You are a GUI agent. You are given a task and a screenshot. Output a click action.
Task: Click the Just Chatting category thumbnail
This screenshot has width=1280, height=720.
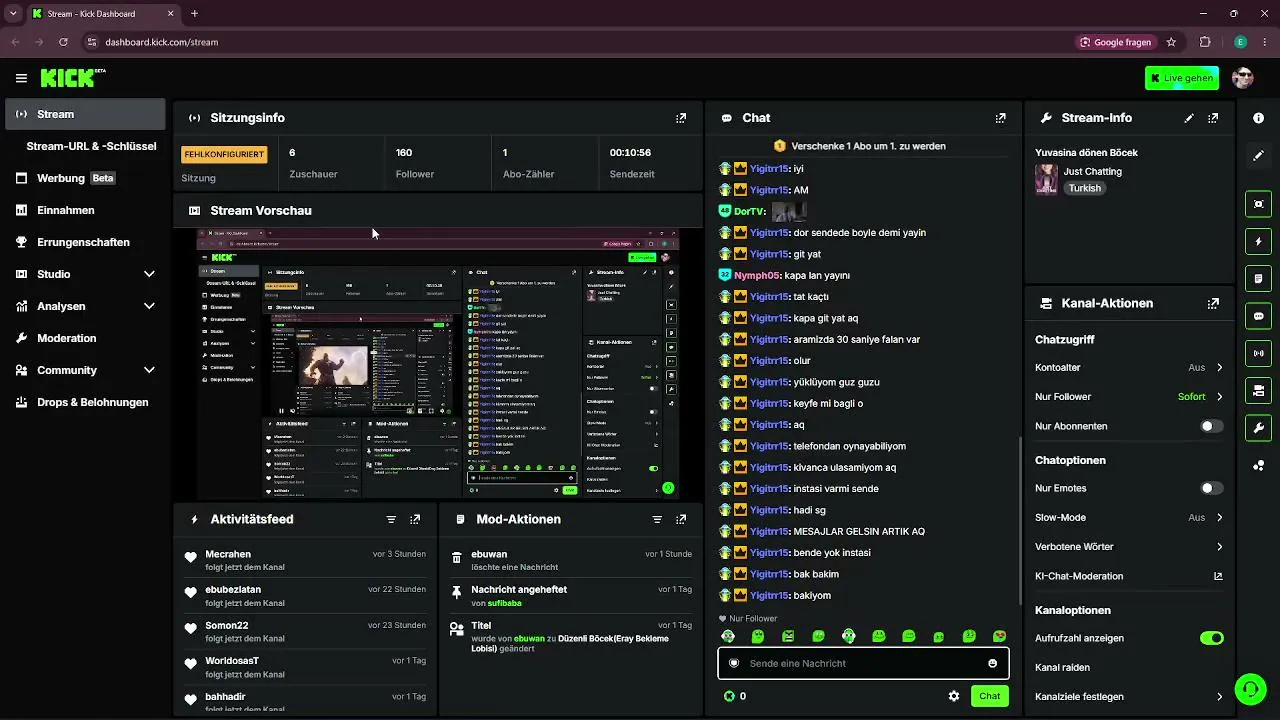(1046, 179)
